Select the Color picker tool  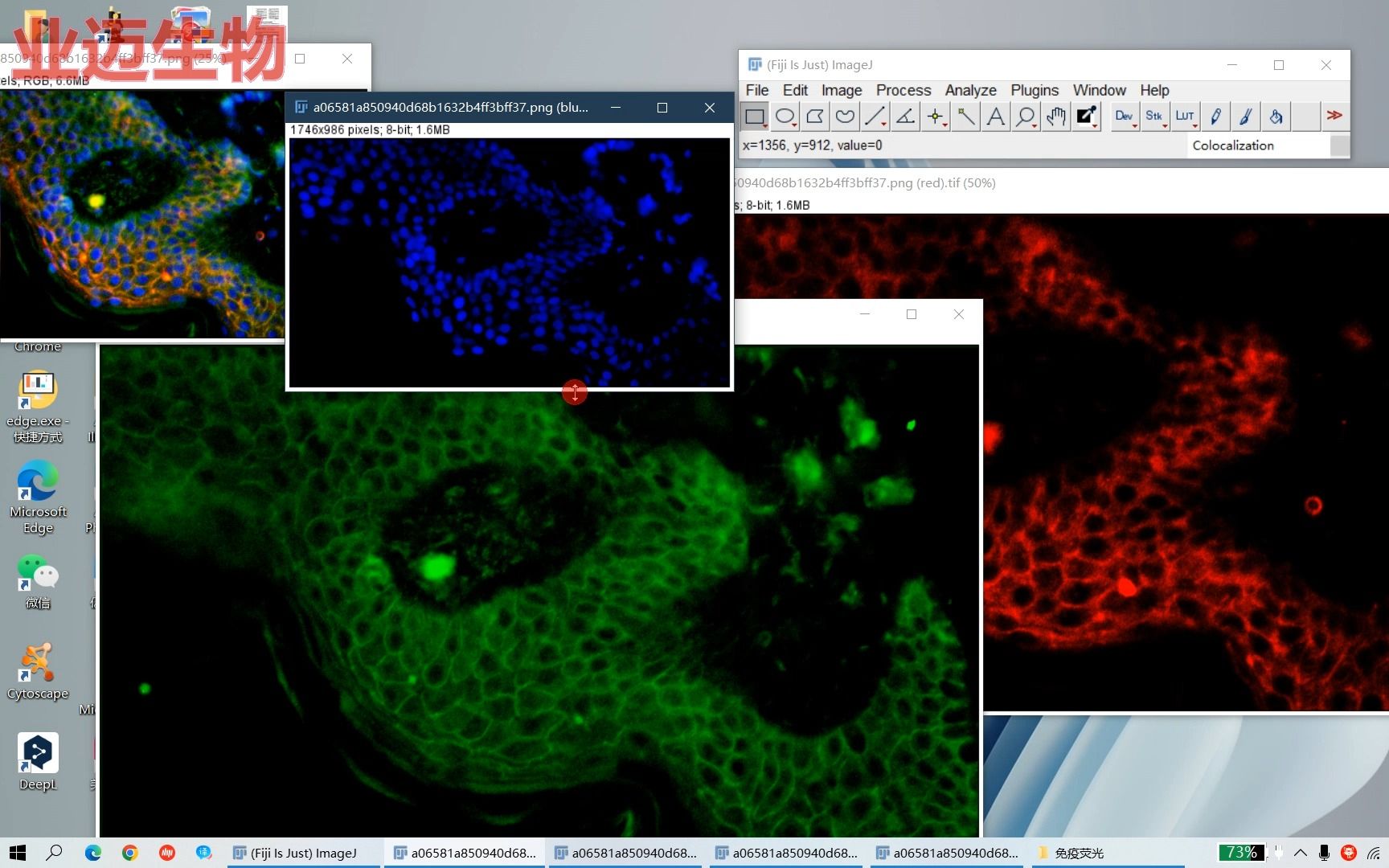pyautogui.click(x=1086, y=117)
